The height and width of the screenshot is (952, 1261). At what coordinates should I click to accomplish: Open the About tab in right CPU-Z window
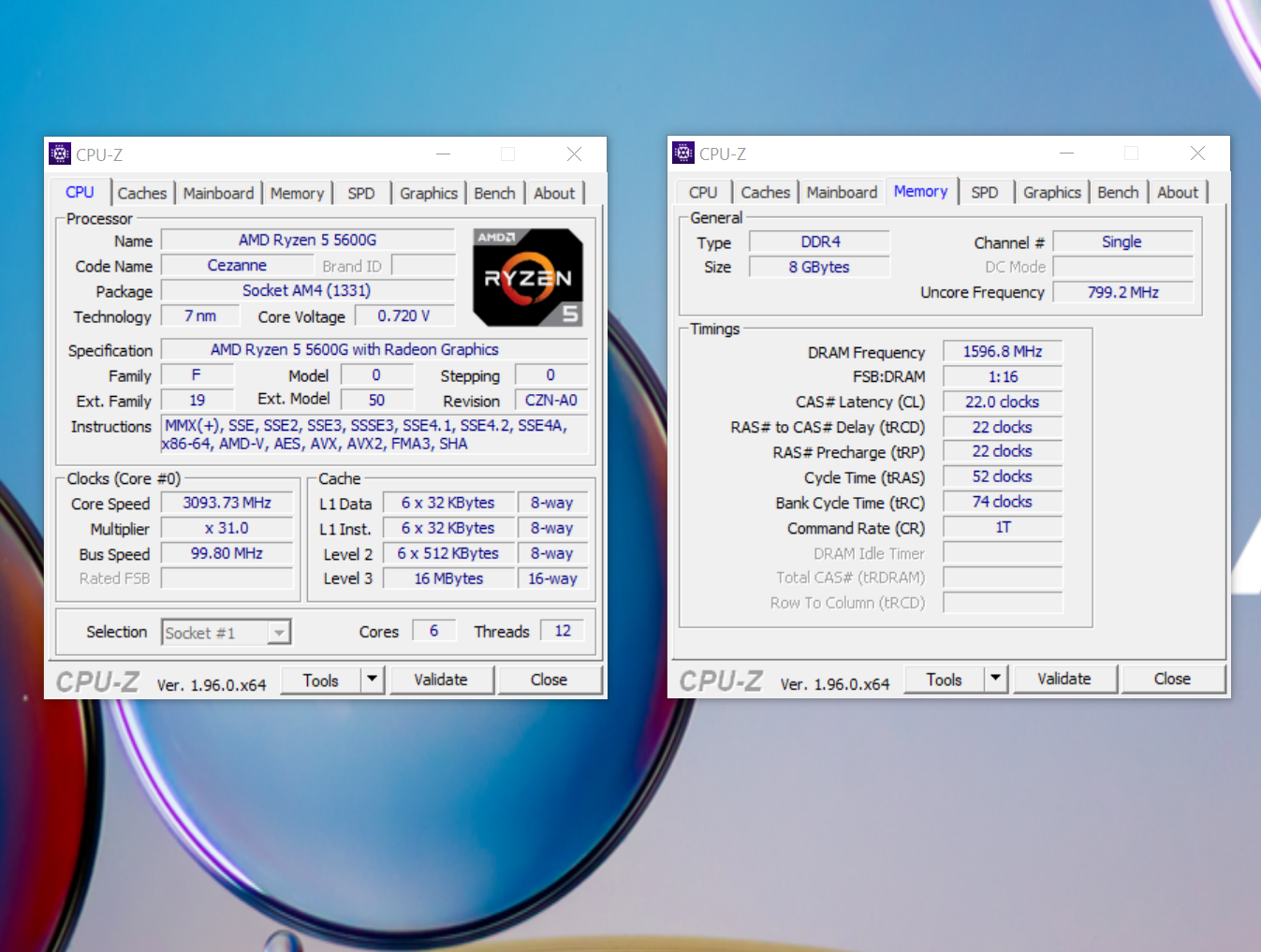(x=1178, y=192)
